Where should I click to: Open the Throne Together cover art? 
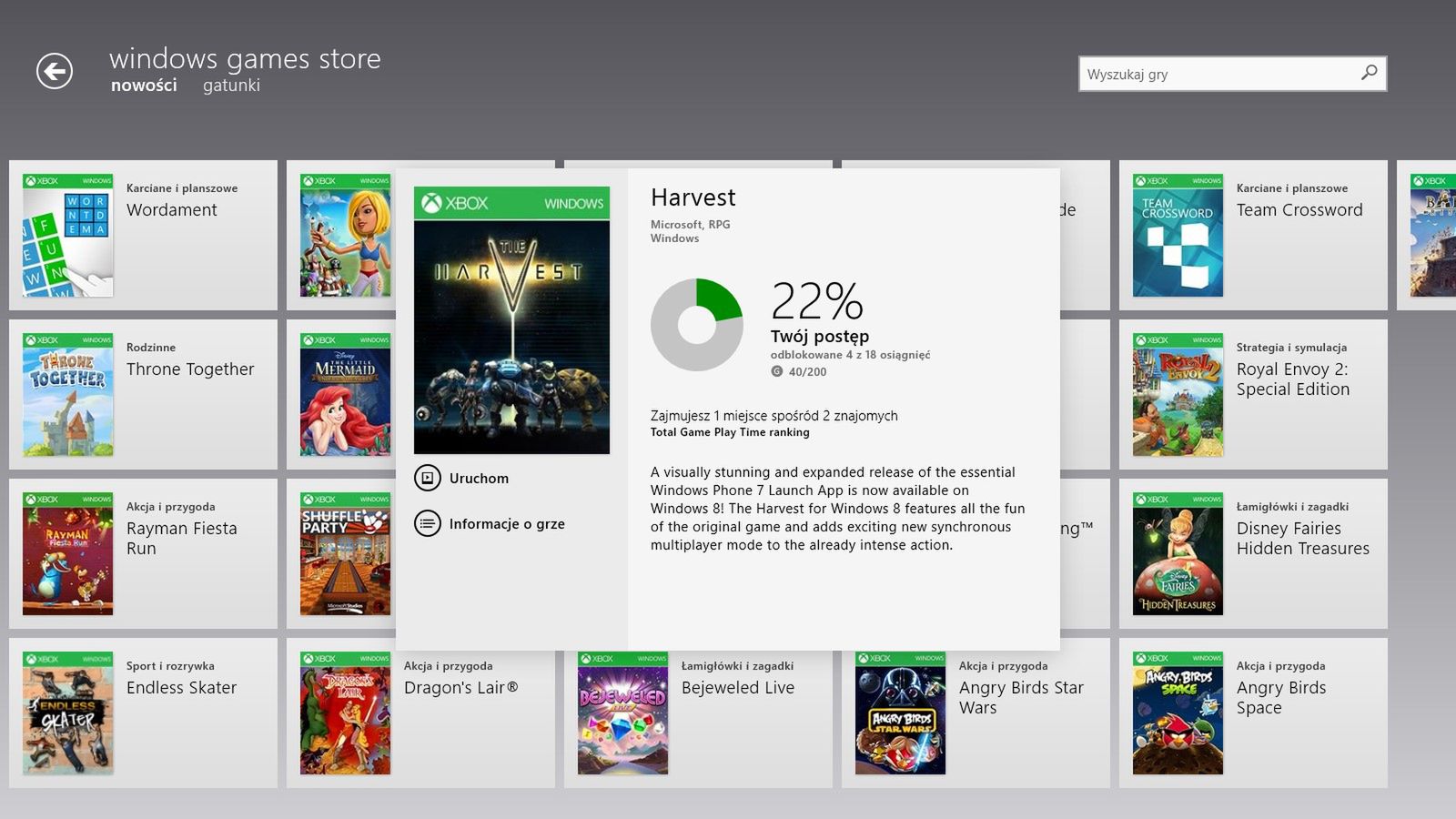tap(68, 394)
